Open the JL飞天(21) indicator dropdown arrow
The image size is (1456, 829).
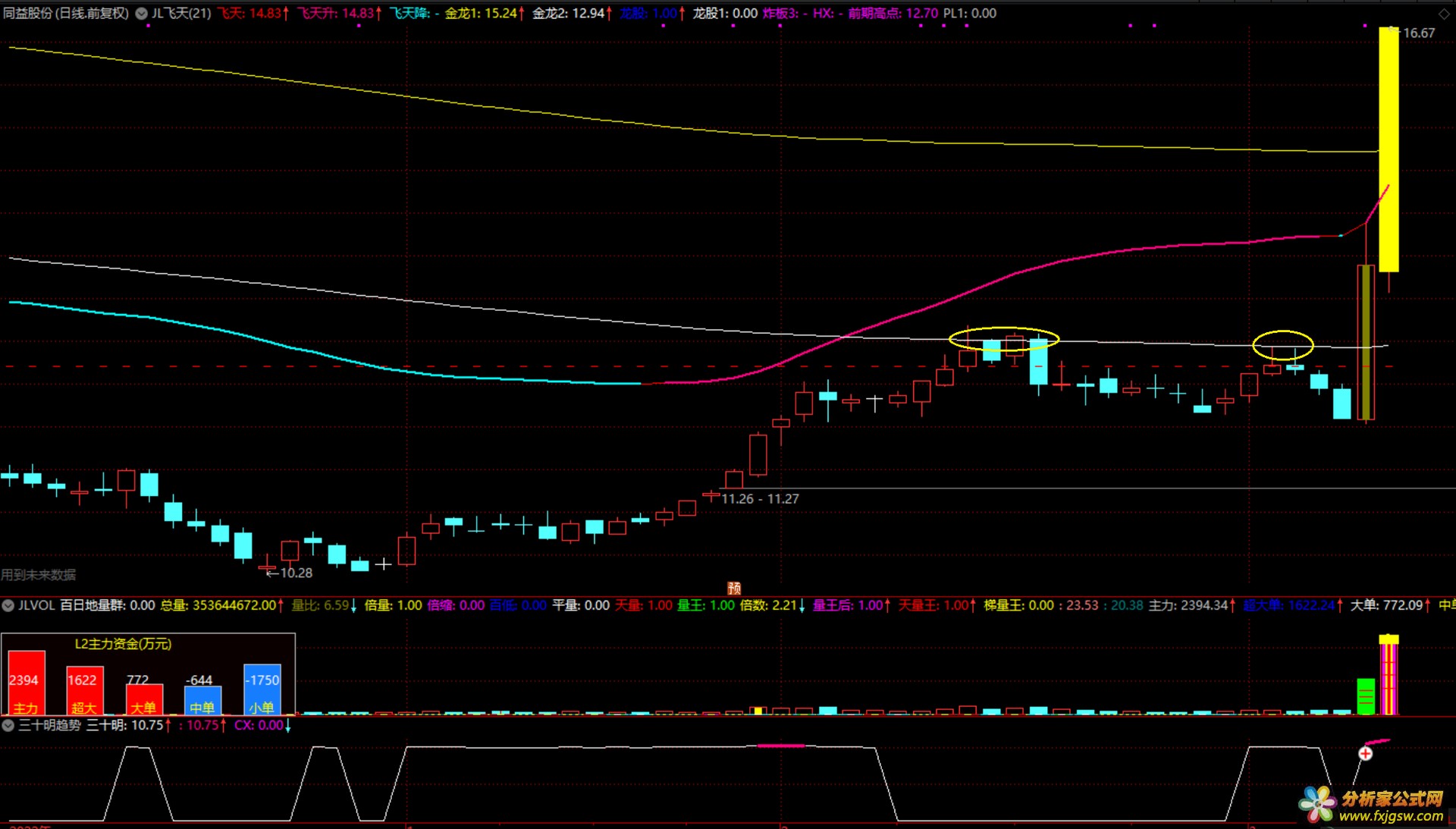coord(141,14)
